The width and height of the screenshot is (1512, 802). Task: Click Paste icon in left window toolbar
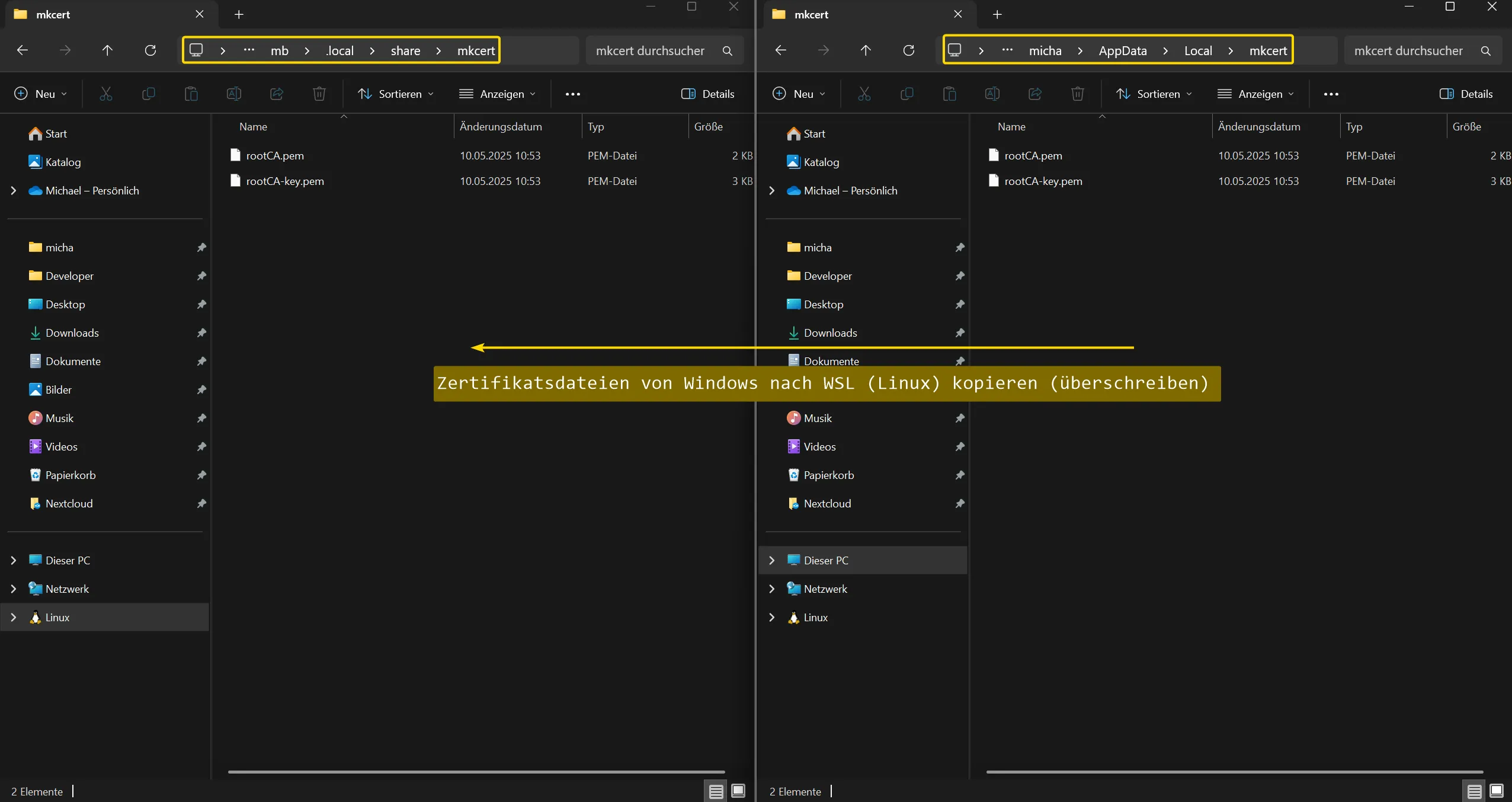[191, 94]
